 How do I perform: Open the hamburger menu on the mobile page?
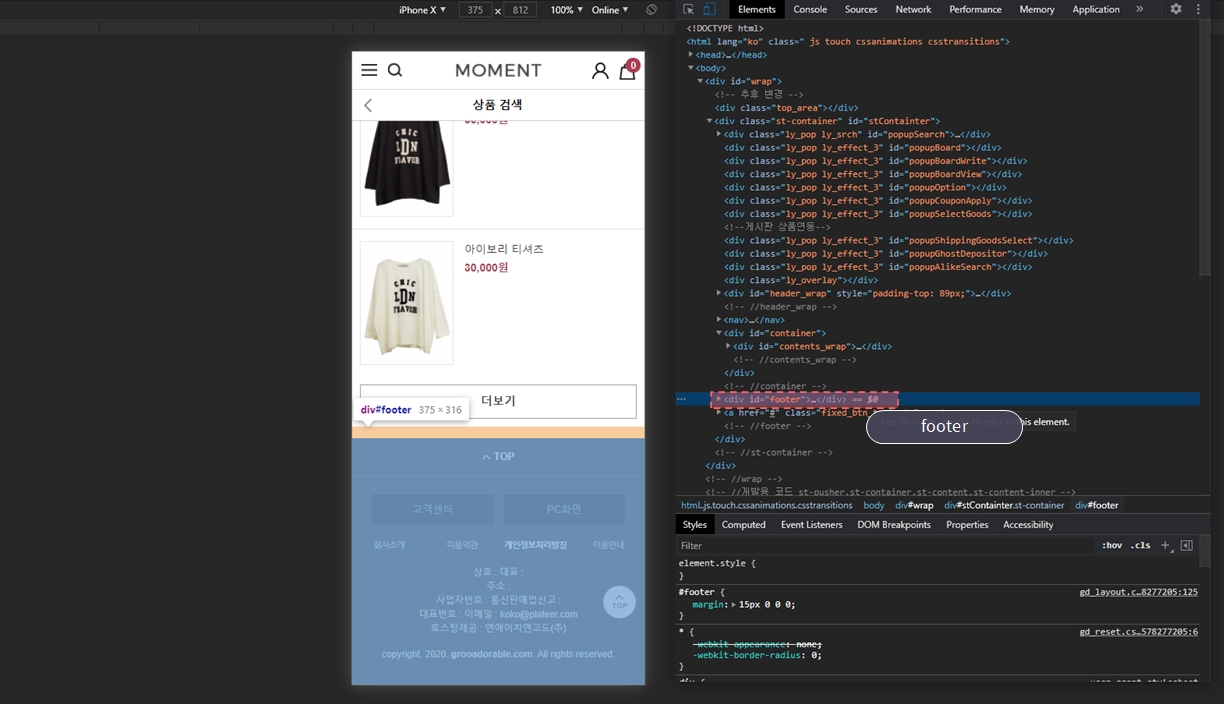369,70
